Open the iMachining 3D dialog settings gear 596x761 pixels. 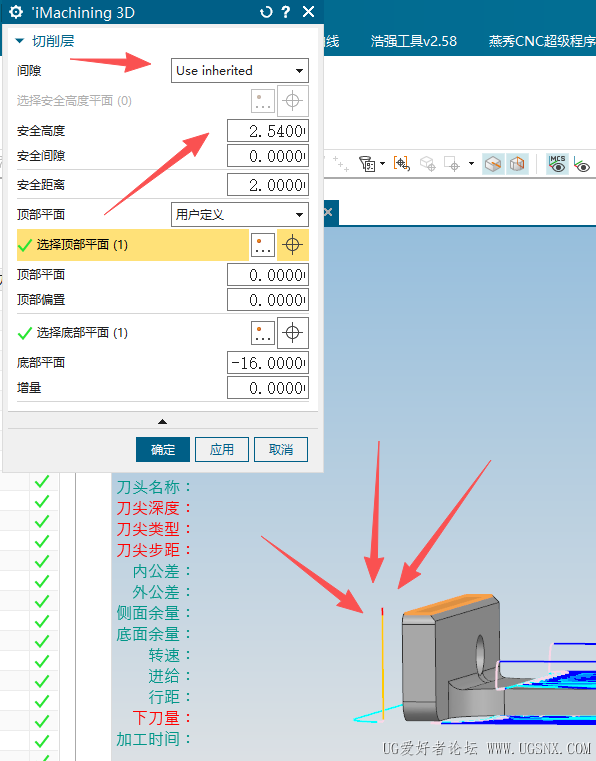click(x=16, y=12)
